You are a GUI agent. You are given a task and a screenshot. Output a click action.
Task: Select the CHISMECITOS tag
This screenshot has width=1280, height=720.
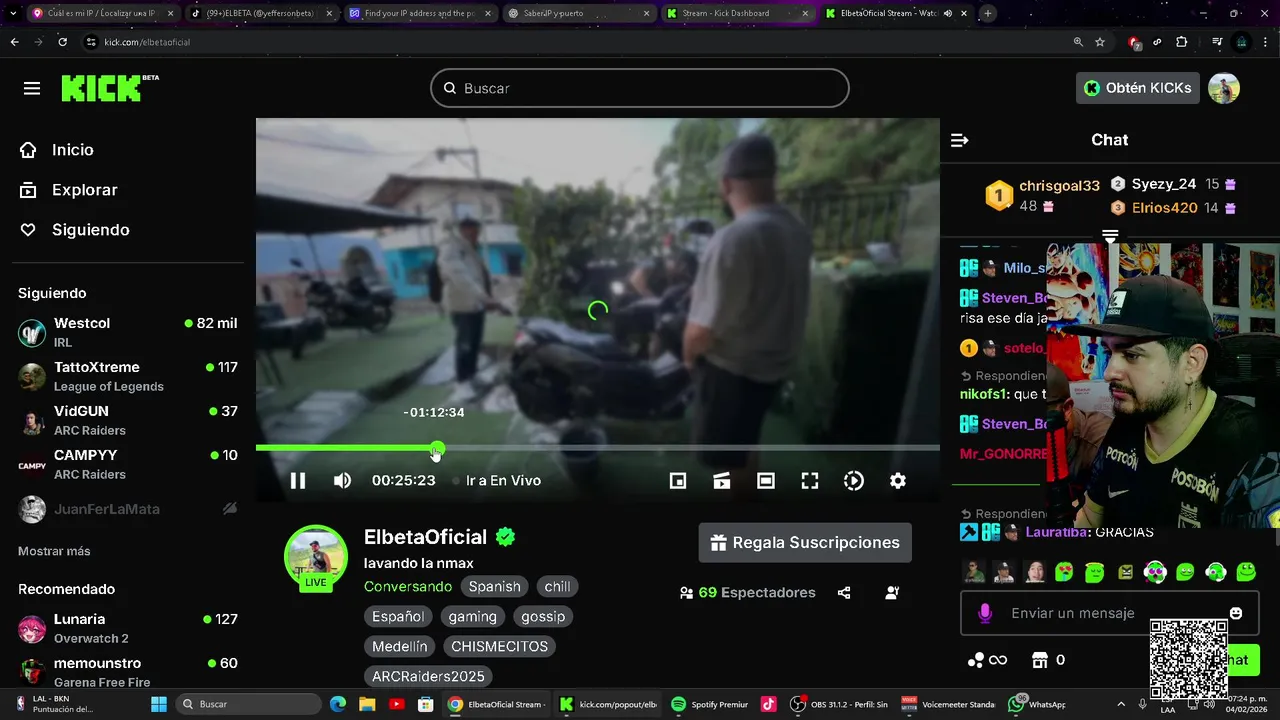pyautogui.click(x=499, y=647)
